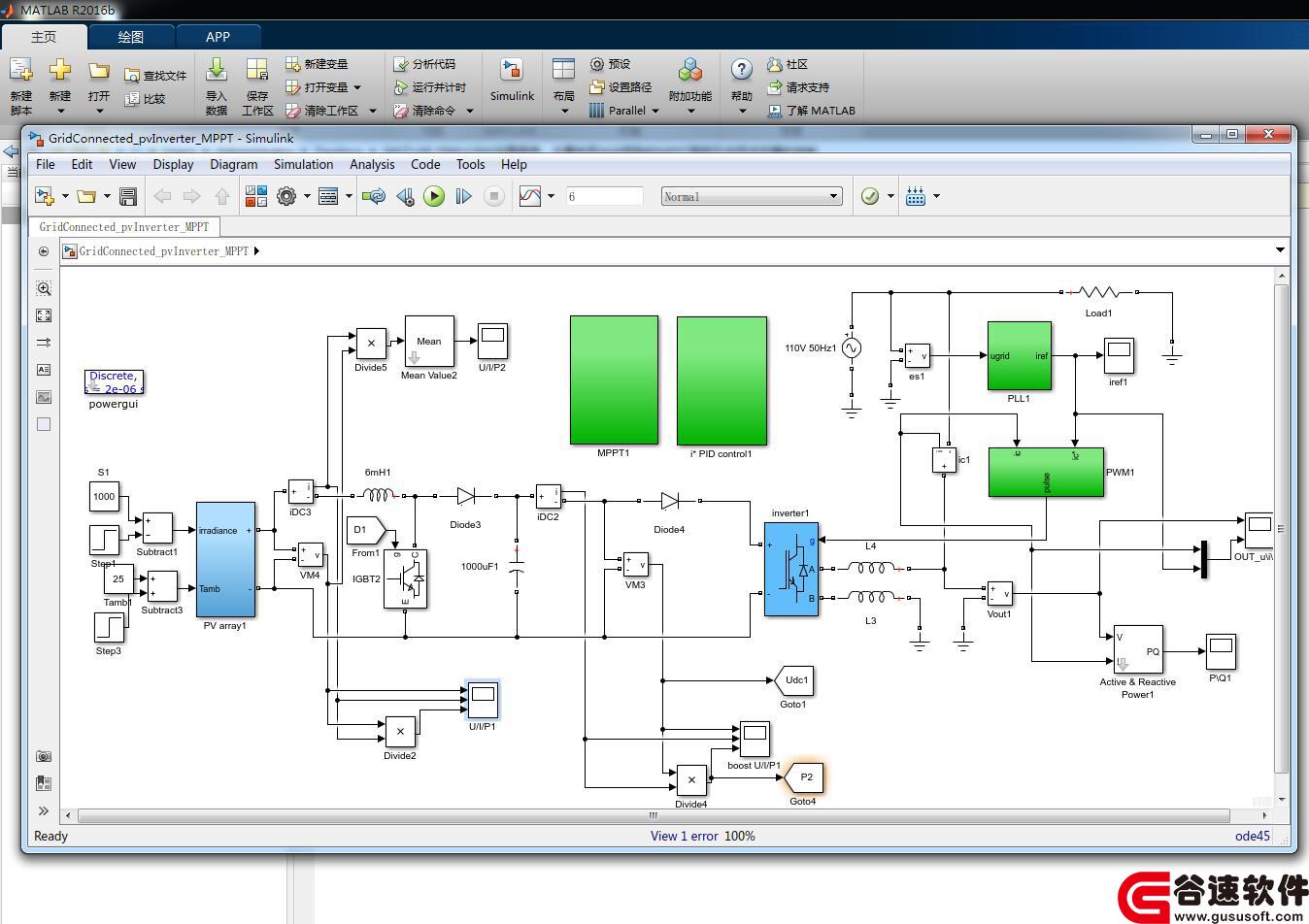The image size is (1309, 924).
Task: Open the Model Explorer icon
Action: [328, 196]
